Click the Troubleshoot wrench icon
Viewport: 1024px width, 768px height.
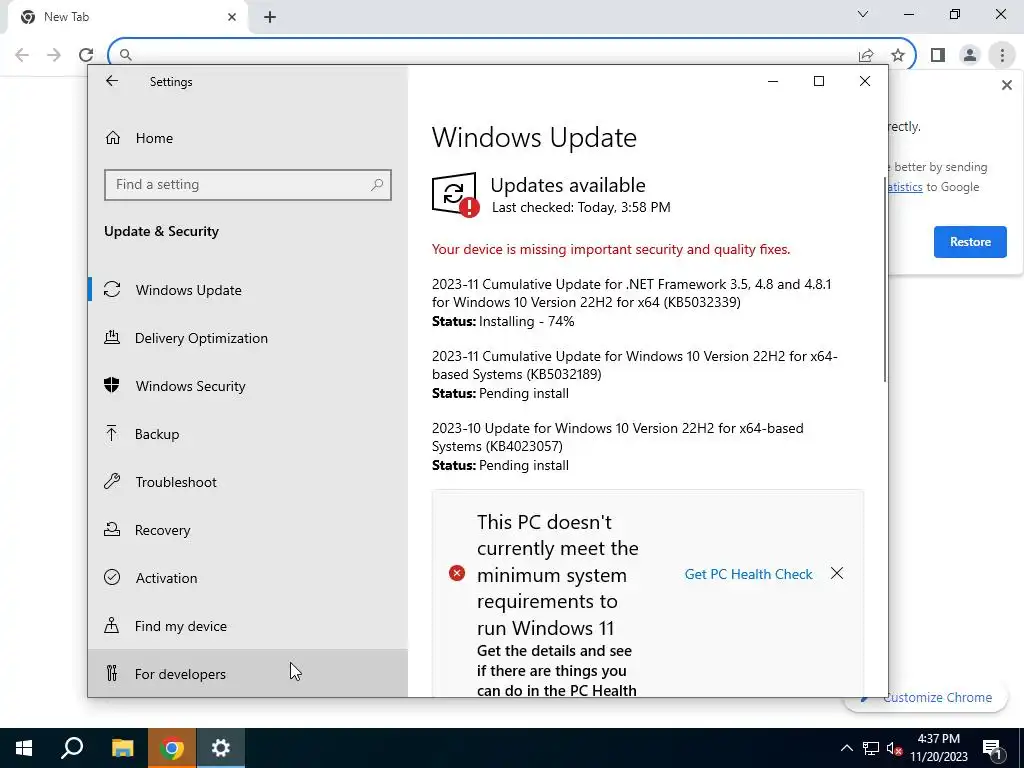[112, 481]
